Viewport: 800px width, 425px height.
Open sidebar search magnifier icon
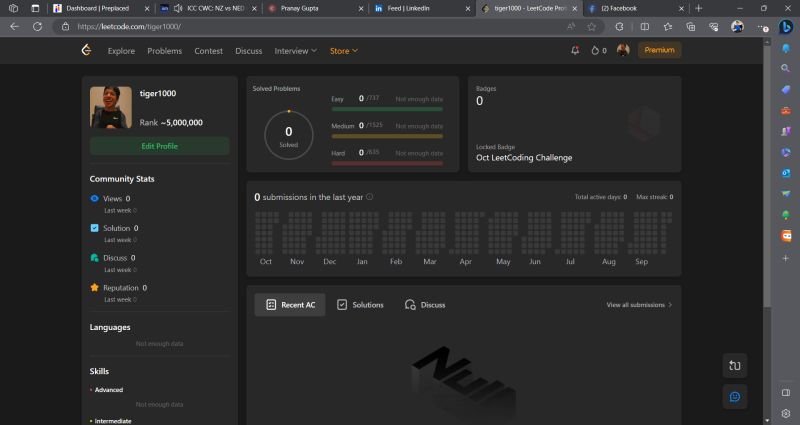(x=786, y=68)
